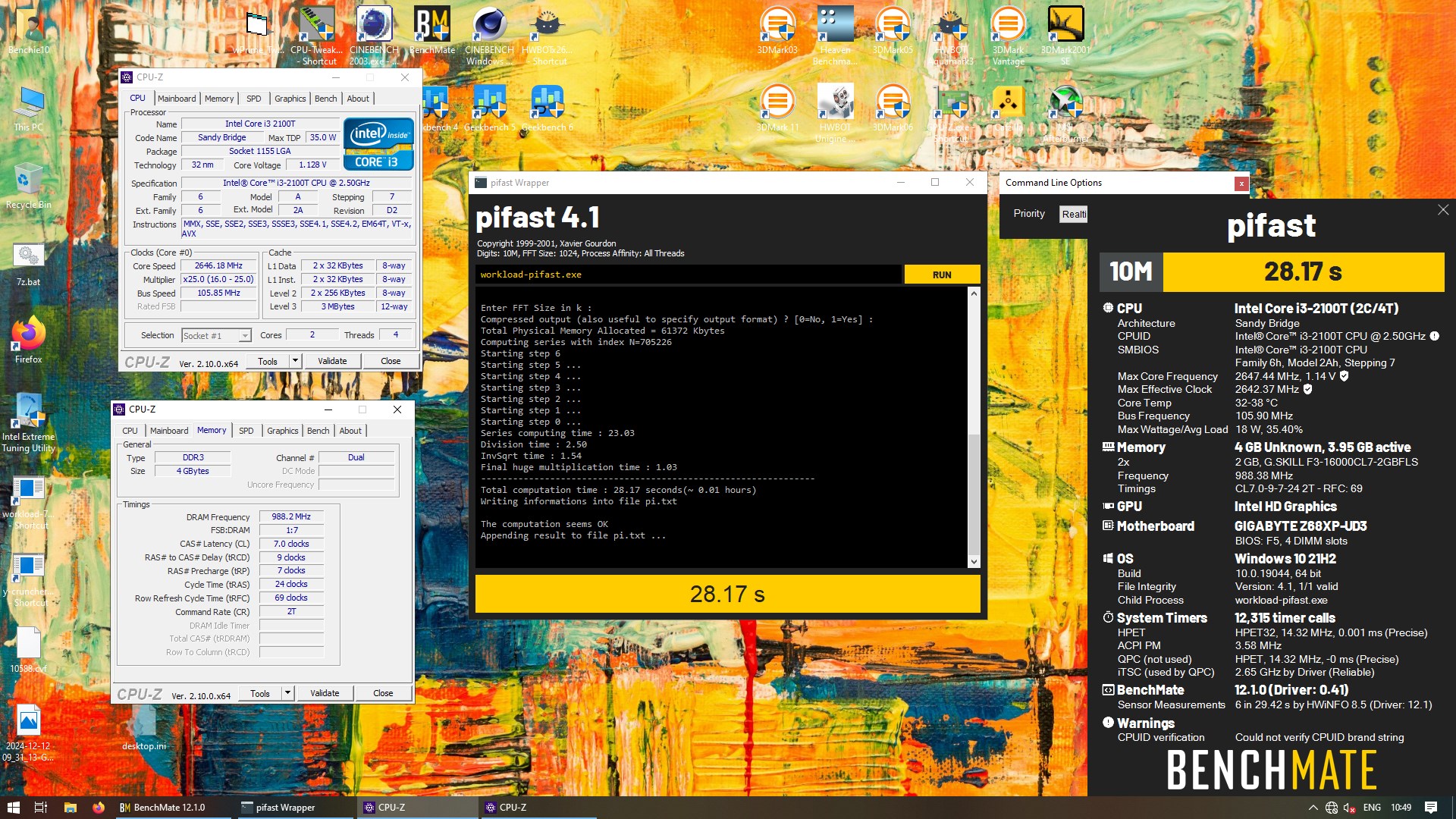Screen dimensions: 1456x819
Task: Open 3DMark Vantage desktop icon
Action: [x=1008, y=36]
